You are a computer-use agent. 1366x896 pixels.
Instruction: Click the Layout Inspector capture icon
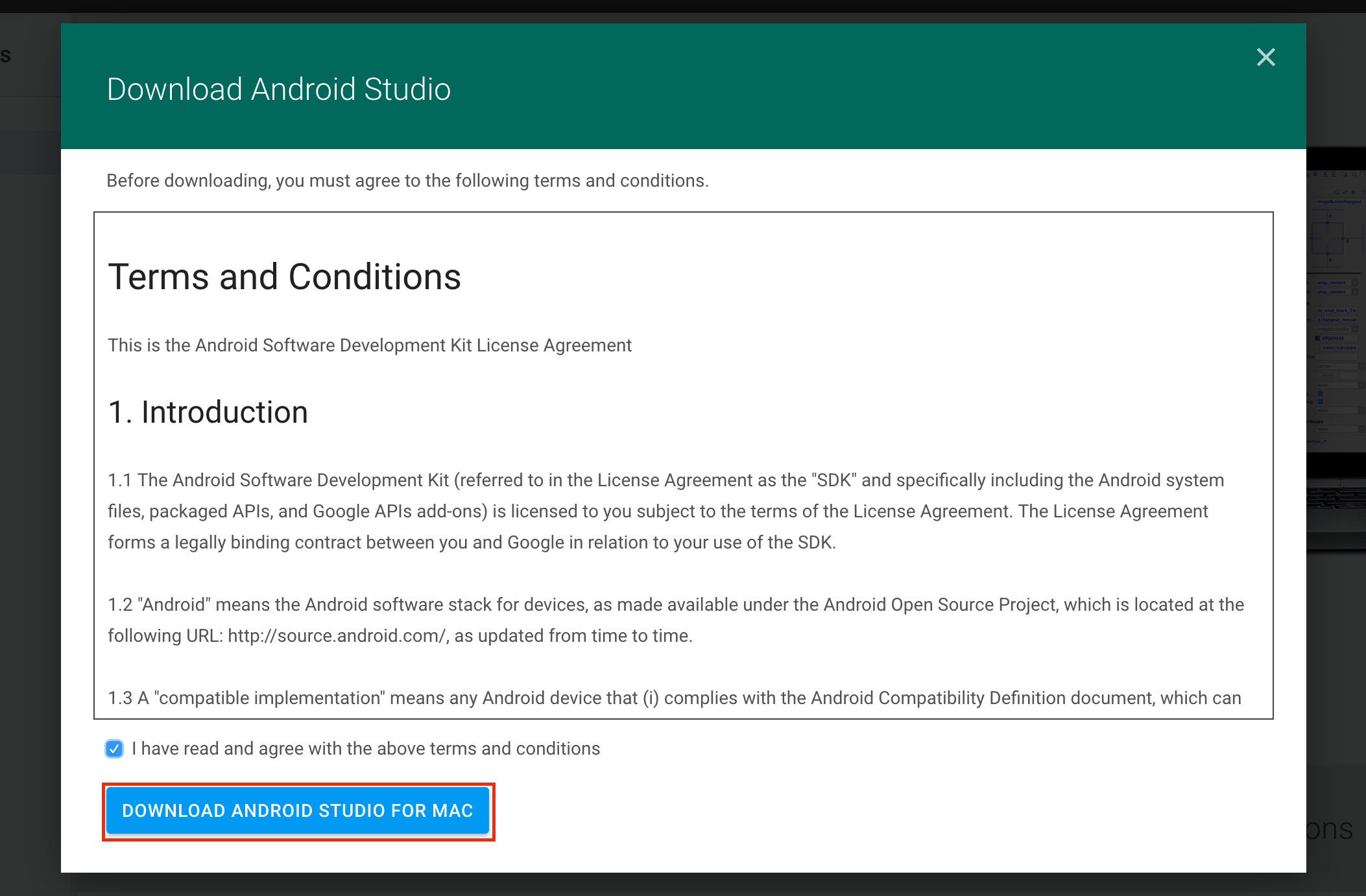[x=1345, y=174]
